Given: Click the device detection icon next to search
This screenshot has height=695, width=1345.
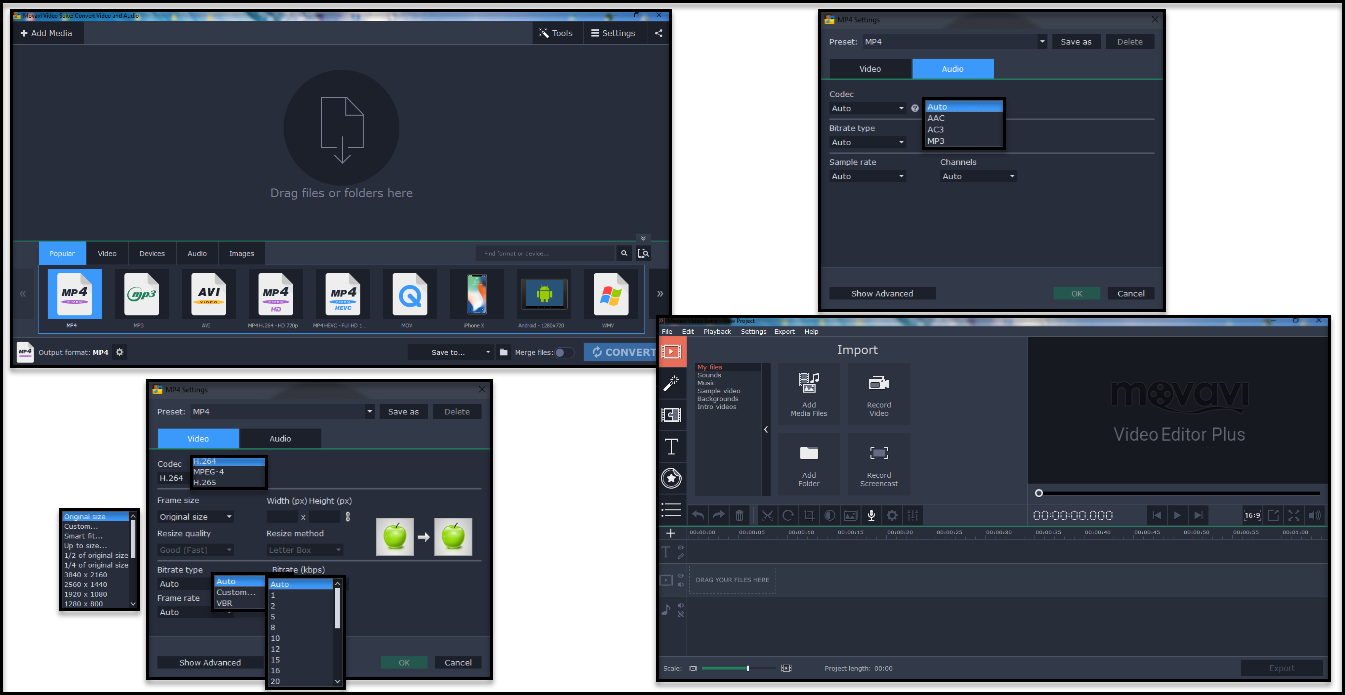Looking at the screenshot, I should 643,253.
